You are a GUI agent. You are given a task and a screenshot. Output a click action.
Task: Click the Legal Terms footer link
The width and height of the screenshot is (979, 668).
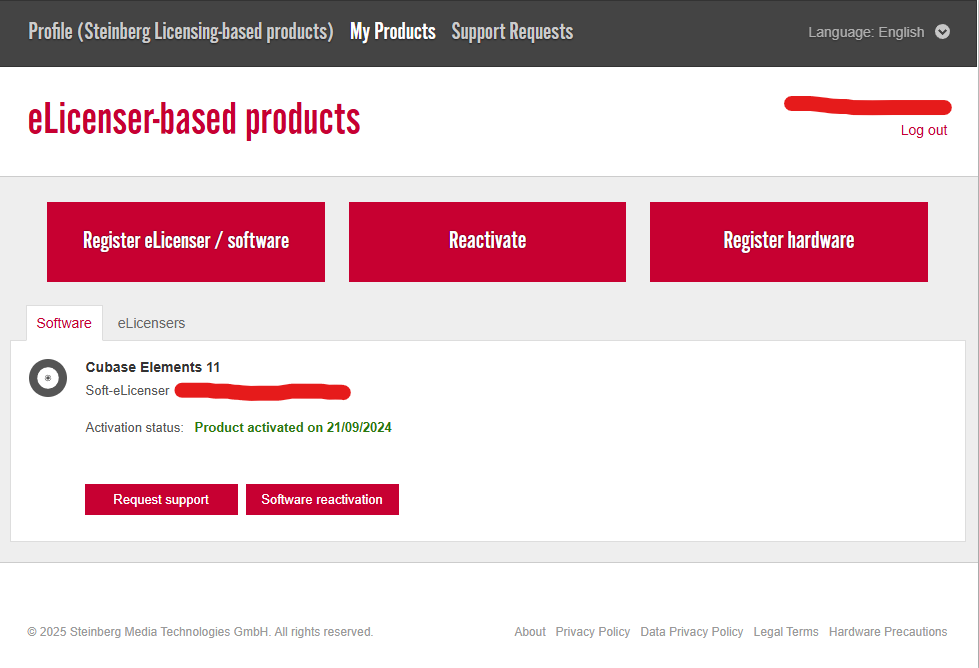coord(786,632)
